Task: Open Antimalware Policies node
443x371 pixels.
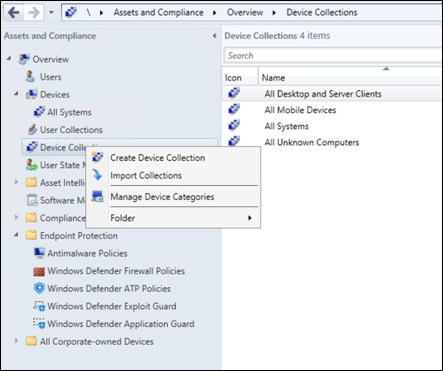Action: pyautogui.click(x=87, y=253)
